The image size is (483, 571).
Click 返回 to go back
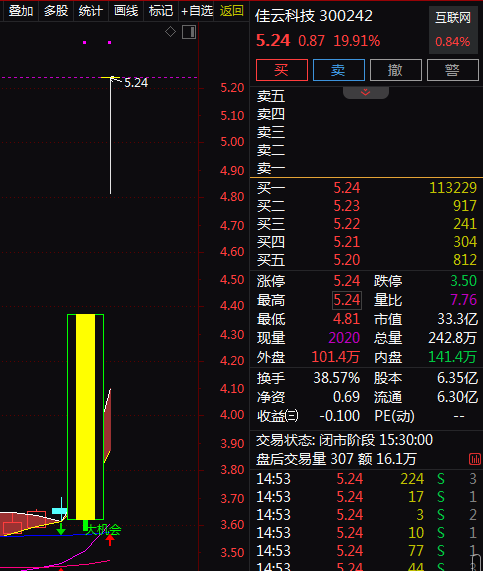coord(232,11)
